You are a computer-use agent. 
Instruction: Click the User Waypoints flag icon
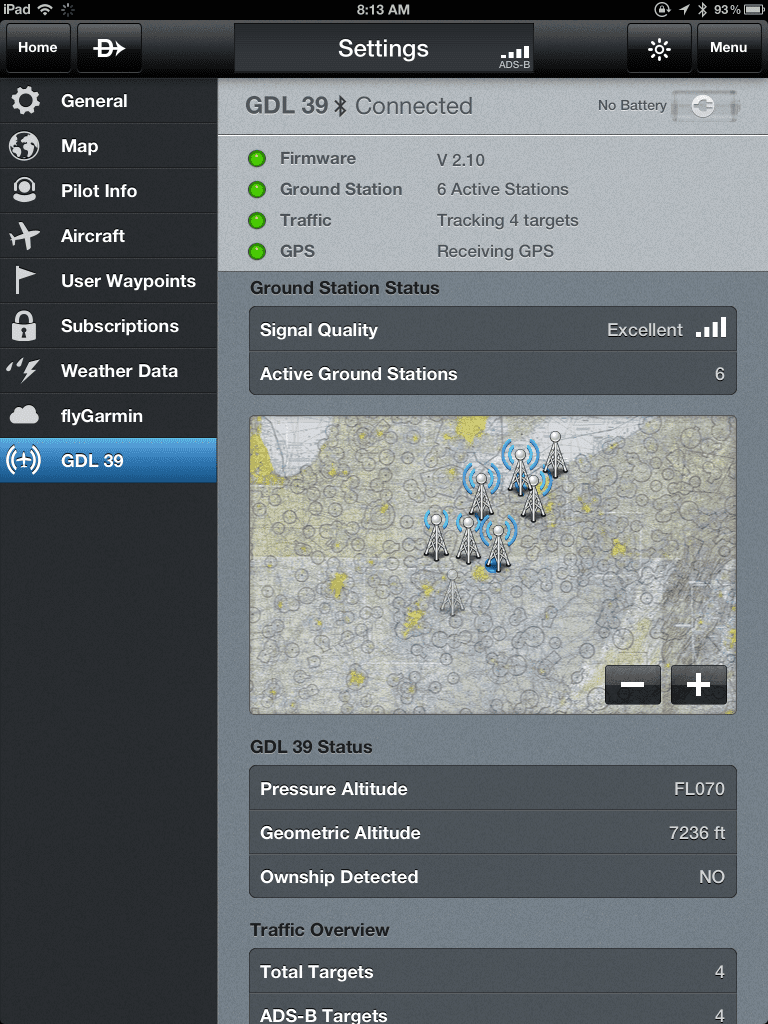(24, 280)
